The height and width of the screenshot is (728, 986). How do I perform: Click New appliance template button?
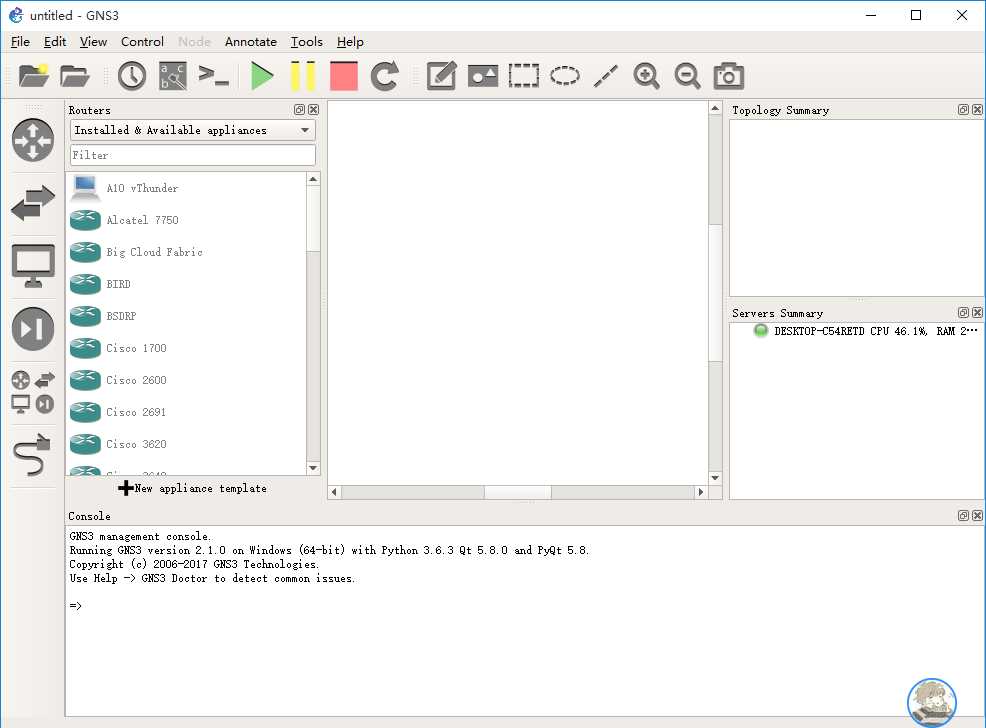192,488
